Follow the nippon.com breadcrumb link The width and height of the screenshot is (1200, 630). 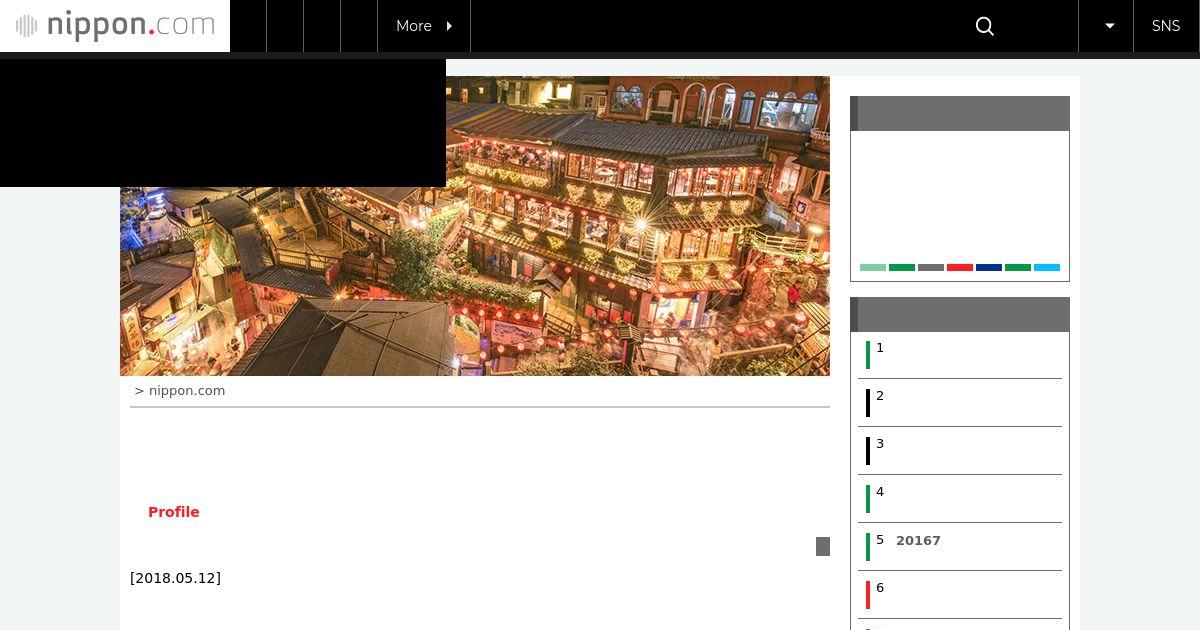[x=187, y=391]
